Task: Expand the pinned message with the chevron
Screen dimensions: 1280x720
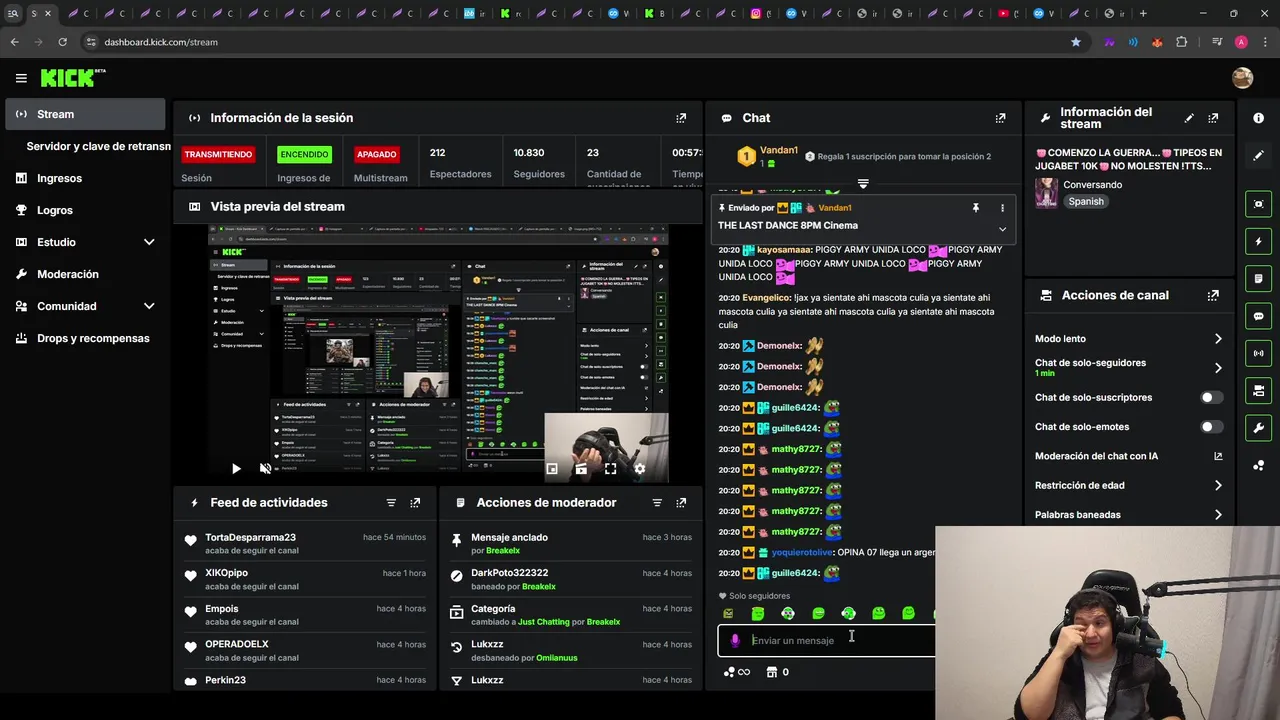Action: 1002,229
